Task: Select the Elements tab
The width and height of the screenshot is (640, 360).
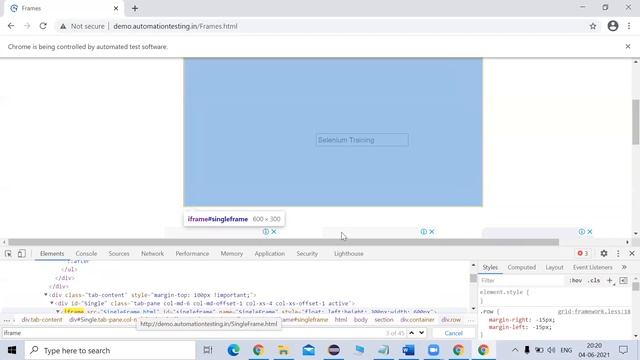Action: click(x=52, y=253)
